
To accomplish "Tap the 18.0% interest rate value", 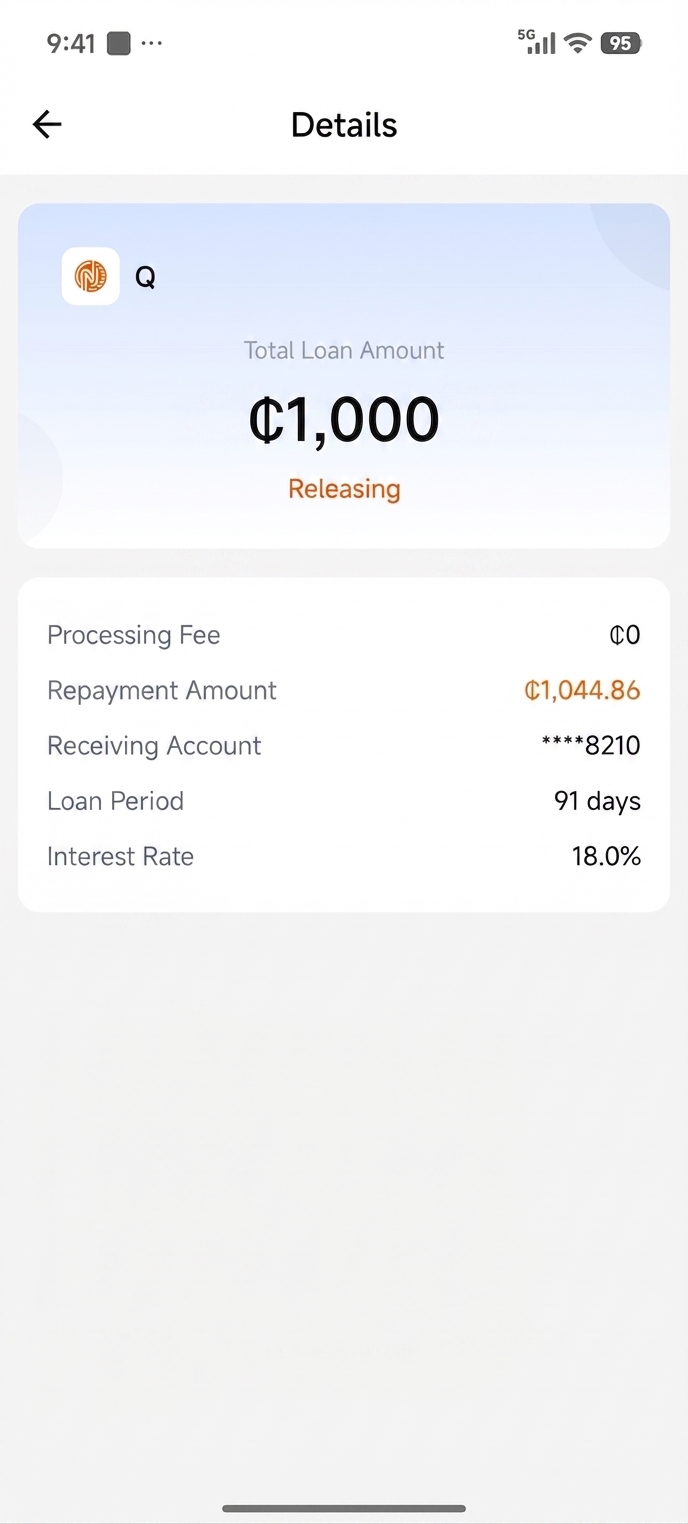I will pos(606,856).
